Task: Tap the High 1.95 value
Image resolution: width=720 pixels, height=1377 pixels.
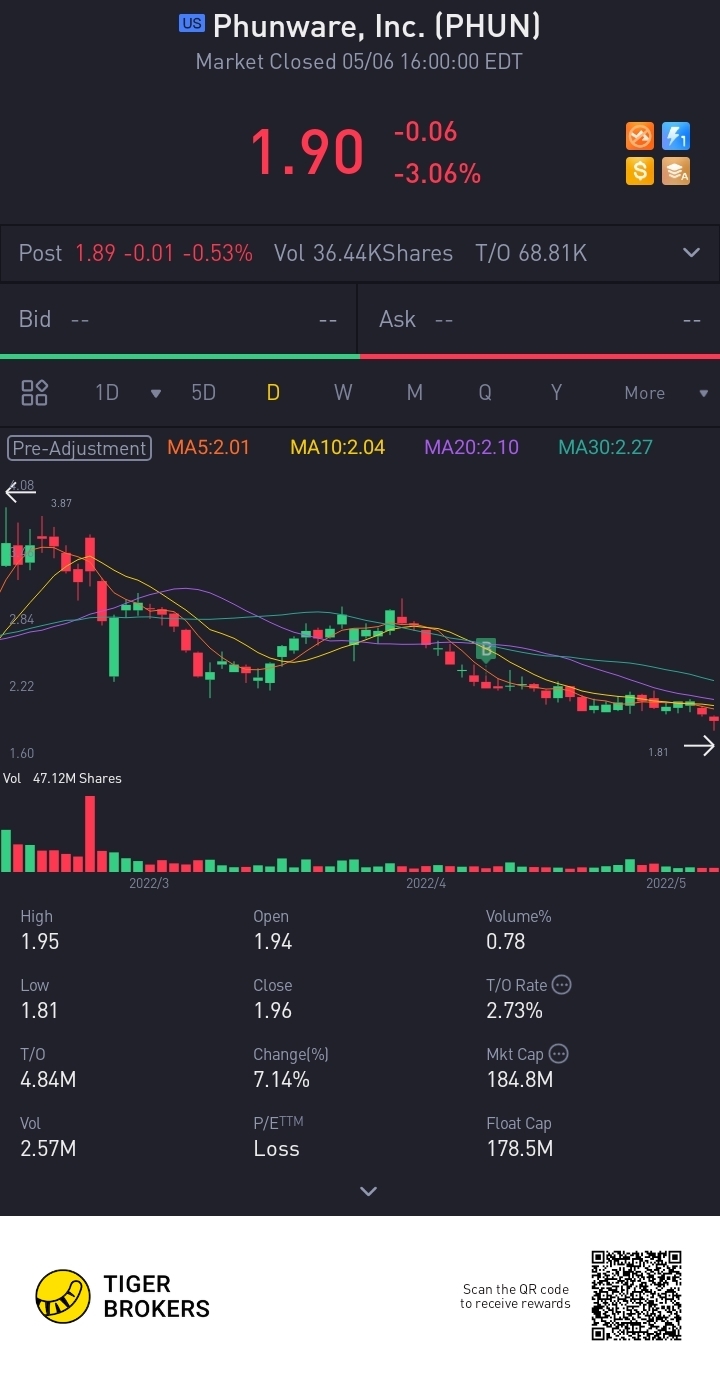Action: [x=40, y=941]
